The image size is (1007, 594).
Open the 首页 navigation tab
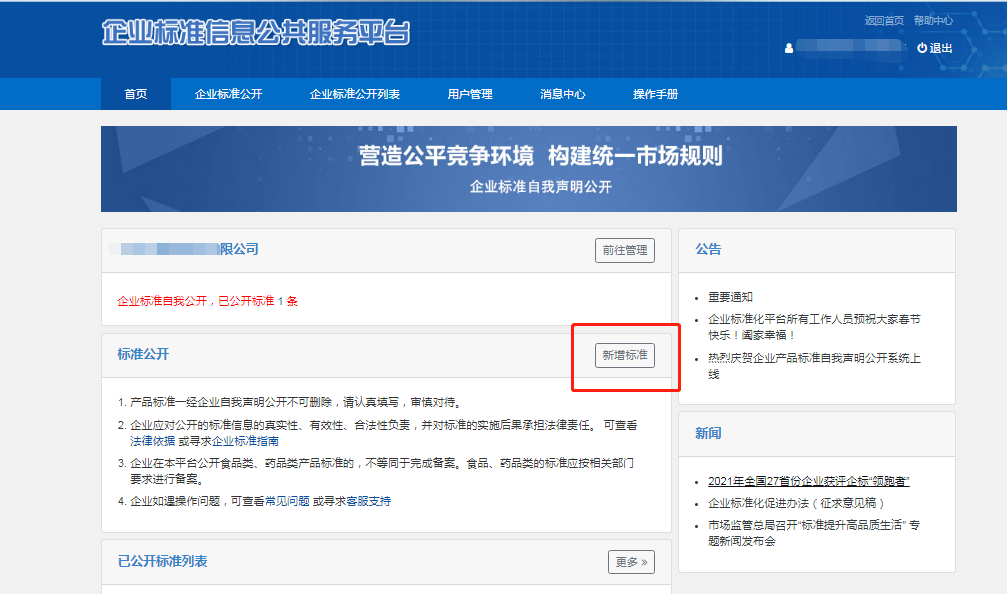pos(135,94)
